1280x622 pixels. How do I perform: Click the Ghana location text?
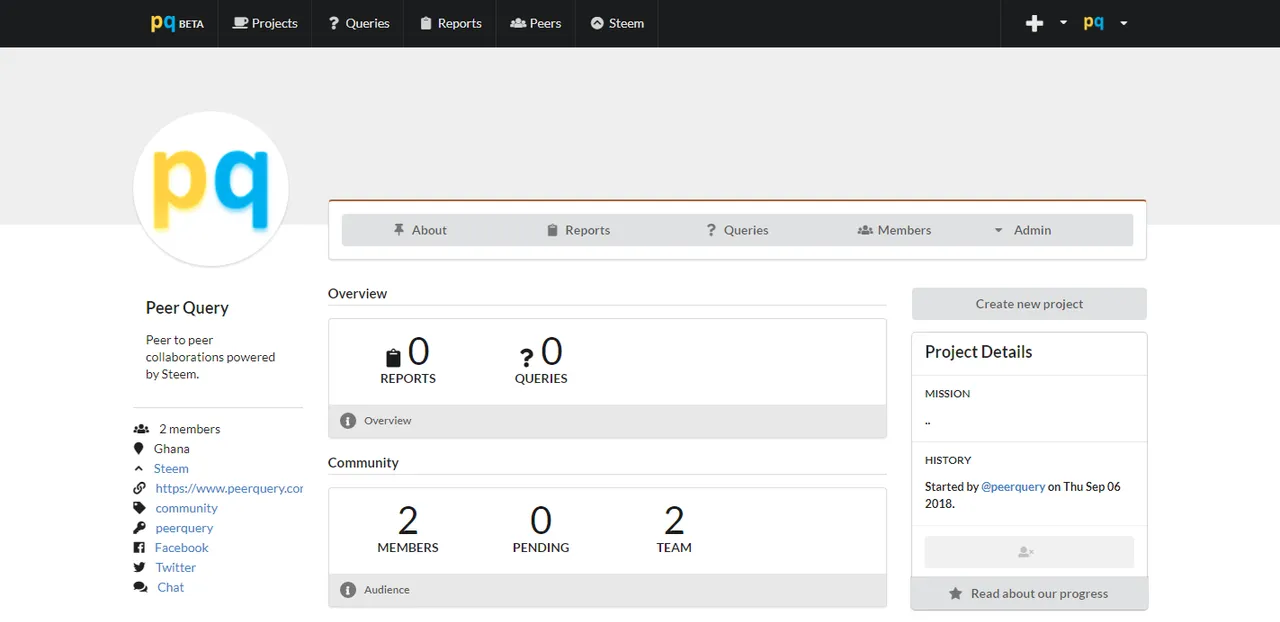pyautogui.click(x=172, y=449)
